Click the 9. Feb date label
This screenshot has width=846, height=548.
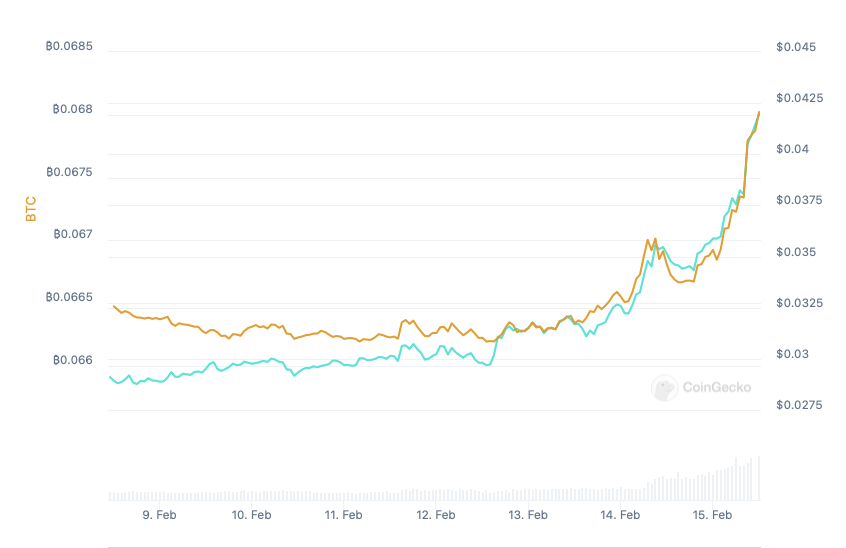159,515
